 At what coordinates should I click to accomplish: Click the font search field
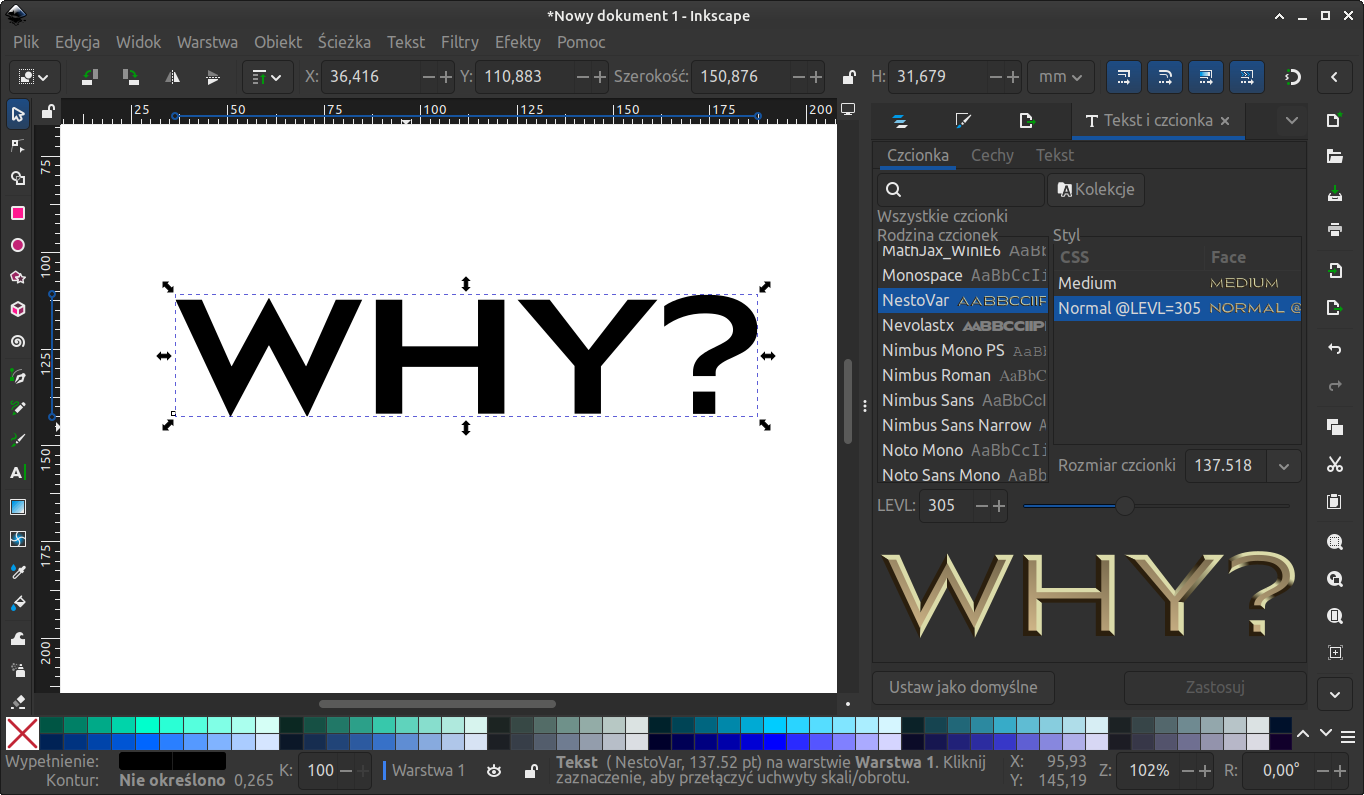tap(961, 189)
